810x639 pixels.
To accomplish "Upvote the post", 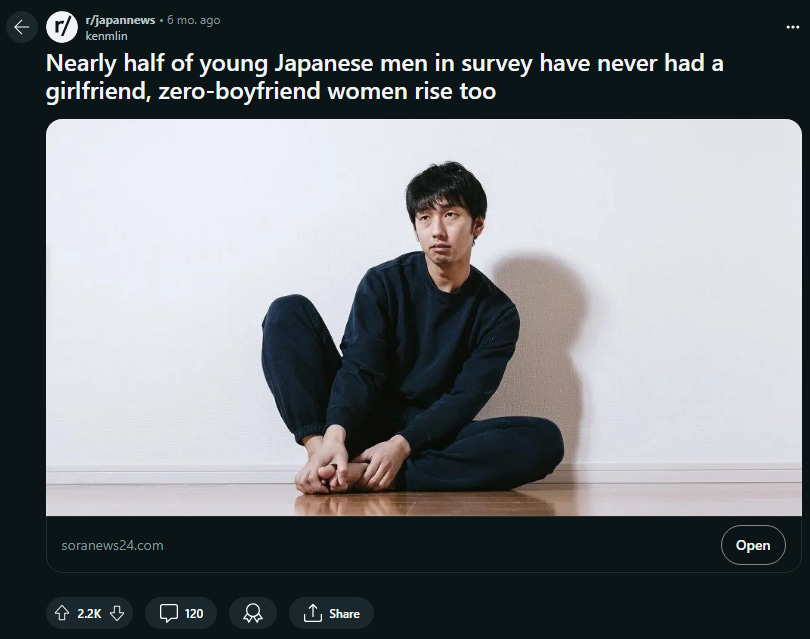I will (x=62, y=613).
